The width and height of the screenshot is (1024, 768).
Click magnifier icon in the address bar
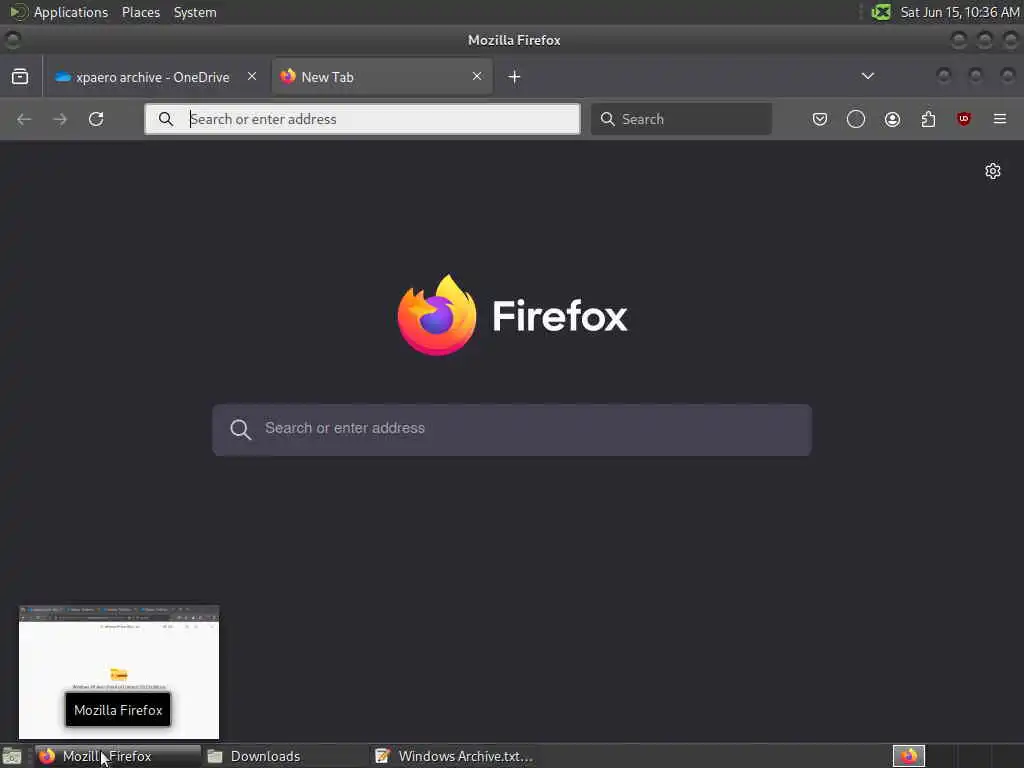pyautogui.click(x=166, y=119)
